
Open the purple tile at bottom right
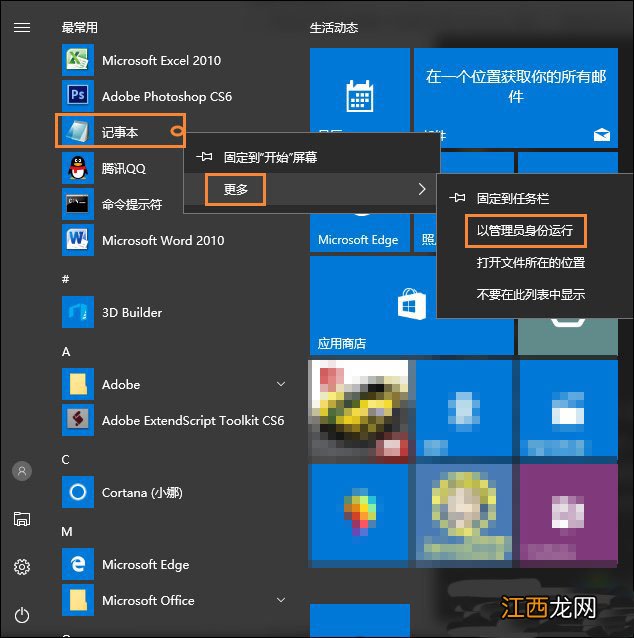pos(568,515)
